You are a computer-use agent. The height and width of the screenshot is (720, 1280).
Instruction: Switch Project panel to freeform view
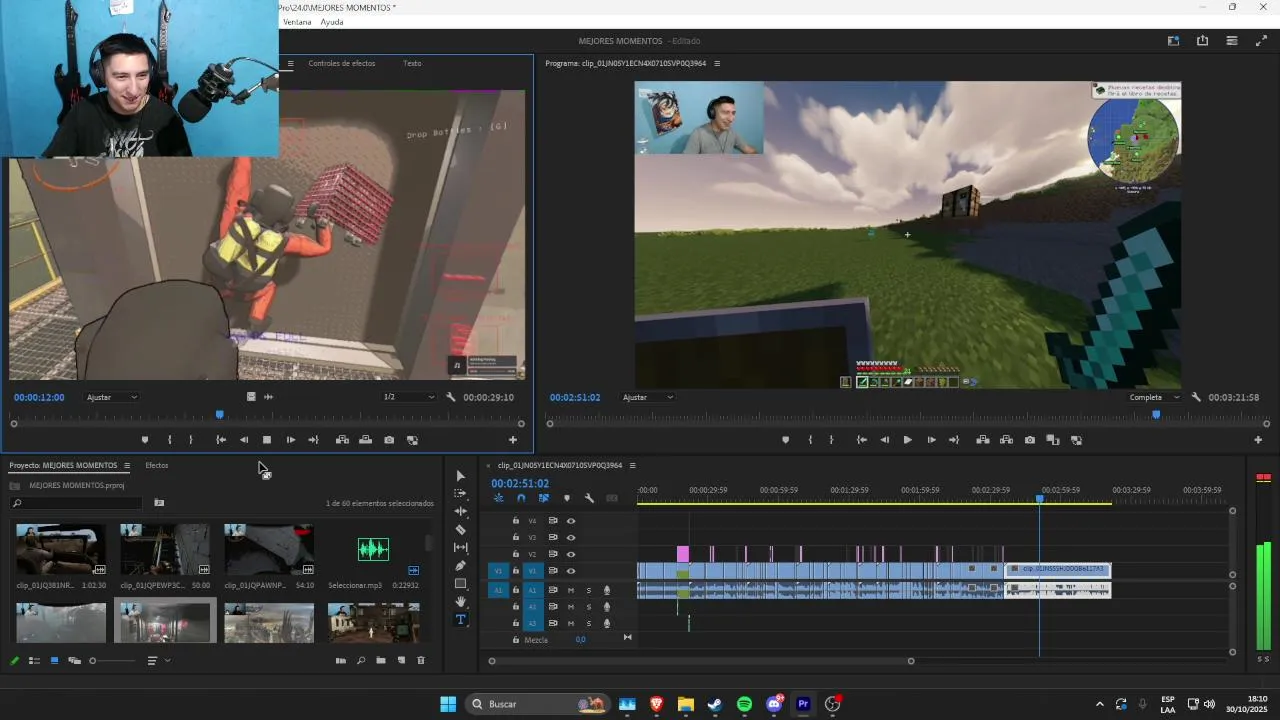pos(74,661)
